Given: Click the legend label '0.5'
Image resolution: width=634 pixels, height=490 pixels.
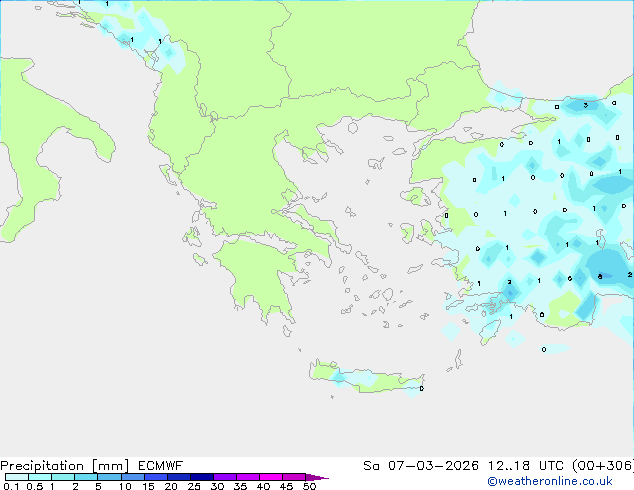Looking at the screenshot, I should 35,486.
